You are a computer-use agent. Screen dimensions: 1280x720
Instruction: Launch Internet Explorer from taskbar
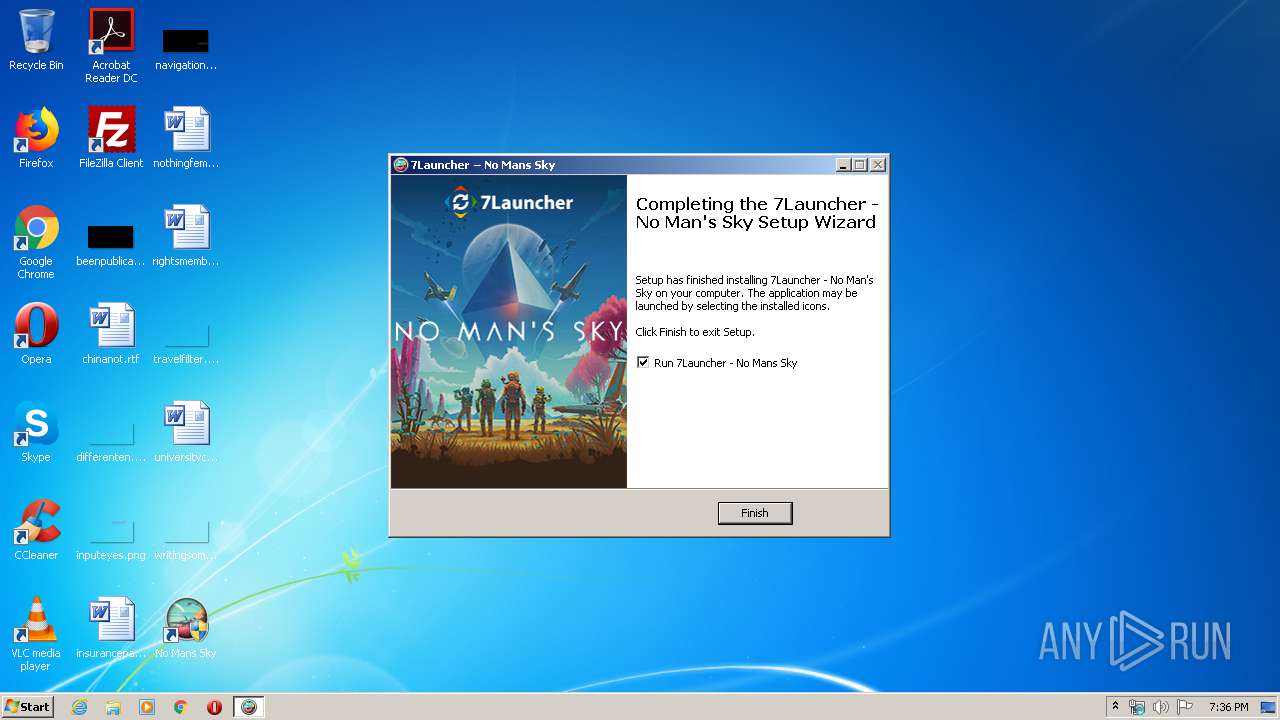point(79,707)
